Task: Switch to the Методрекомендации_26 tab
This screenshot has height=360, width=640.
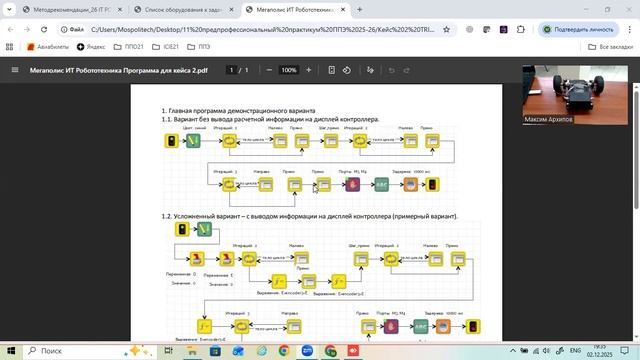Action: click(72, 9)
